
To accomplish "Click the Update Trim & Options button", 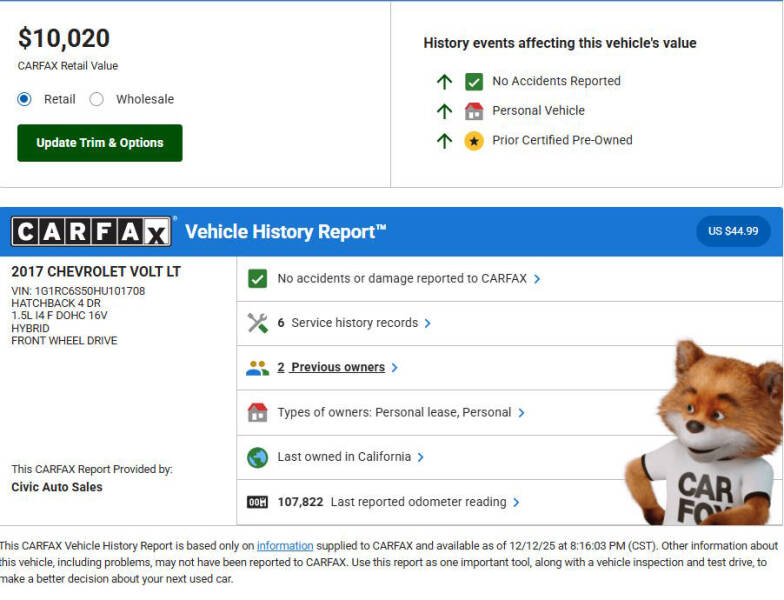I will click(x=100, y=143).
